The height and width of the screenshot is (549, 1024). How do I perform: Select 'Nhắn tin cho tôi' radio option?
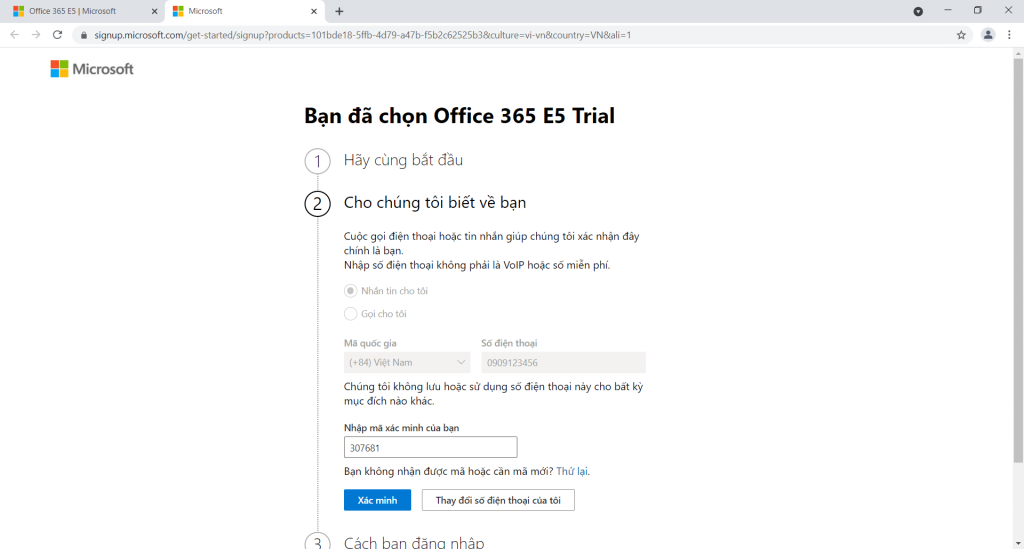tap(351, 290)
